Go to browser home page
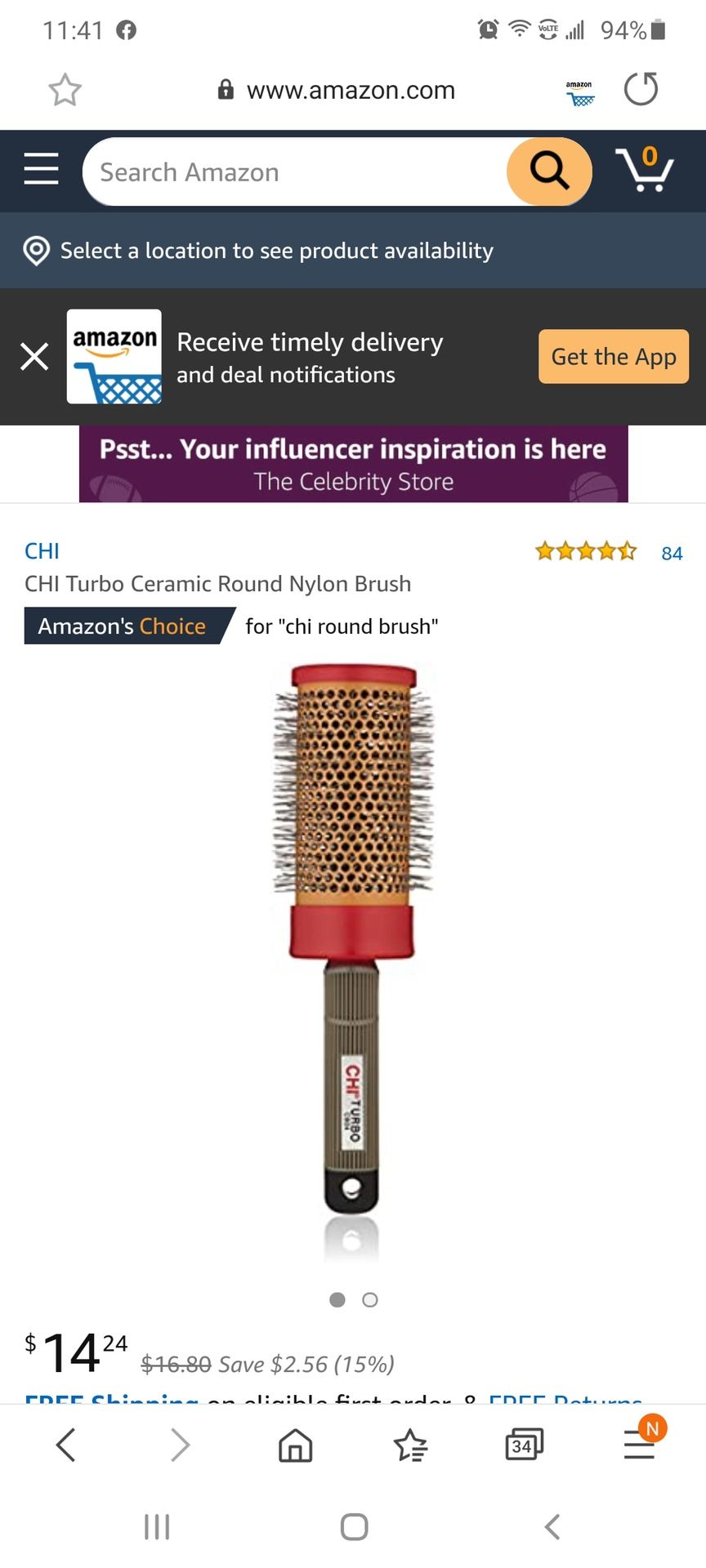The width and height of the screenshot is (706, 1568). click(x=295, y=1445)
